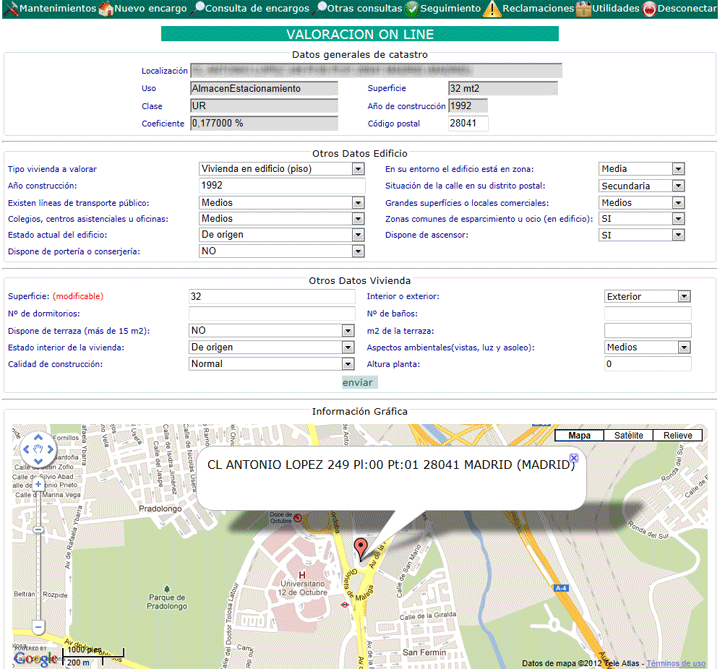This screenshot has width=720, height=669.
Task: Expand Colegios, centros asistenciales dropdown
Action: pos(358,219)
